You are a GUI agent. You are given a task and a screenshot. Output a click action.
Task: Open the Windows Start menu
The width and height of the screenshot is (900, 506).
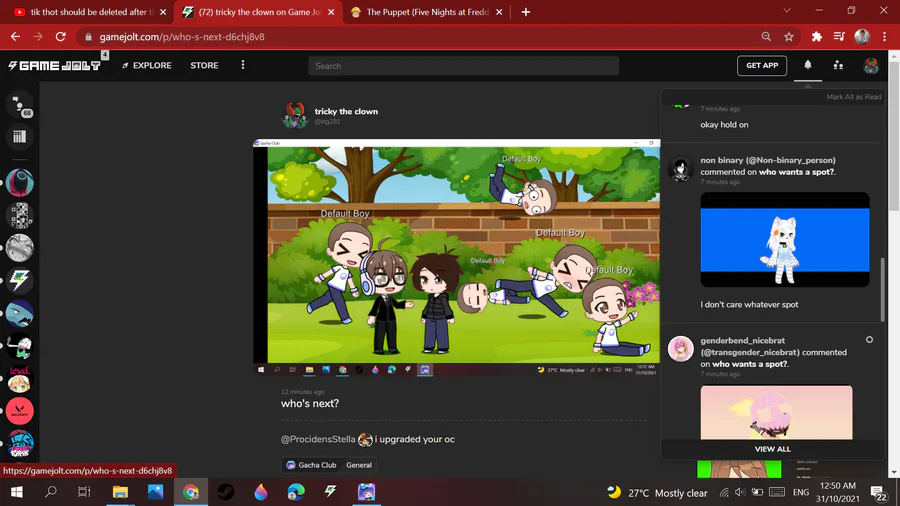coord(17,492)
